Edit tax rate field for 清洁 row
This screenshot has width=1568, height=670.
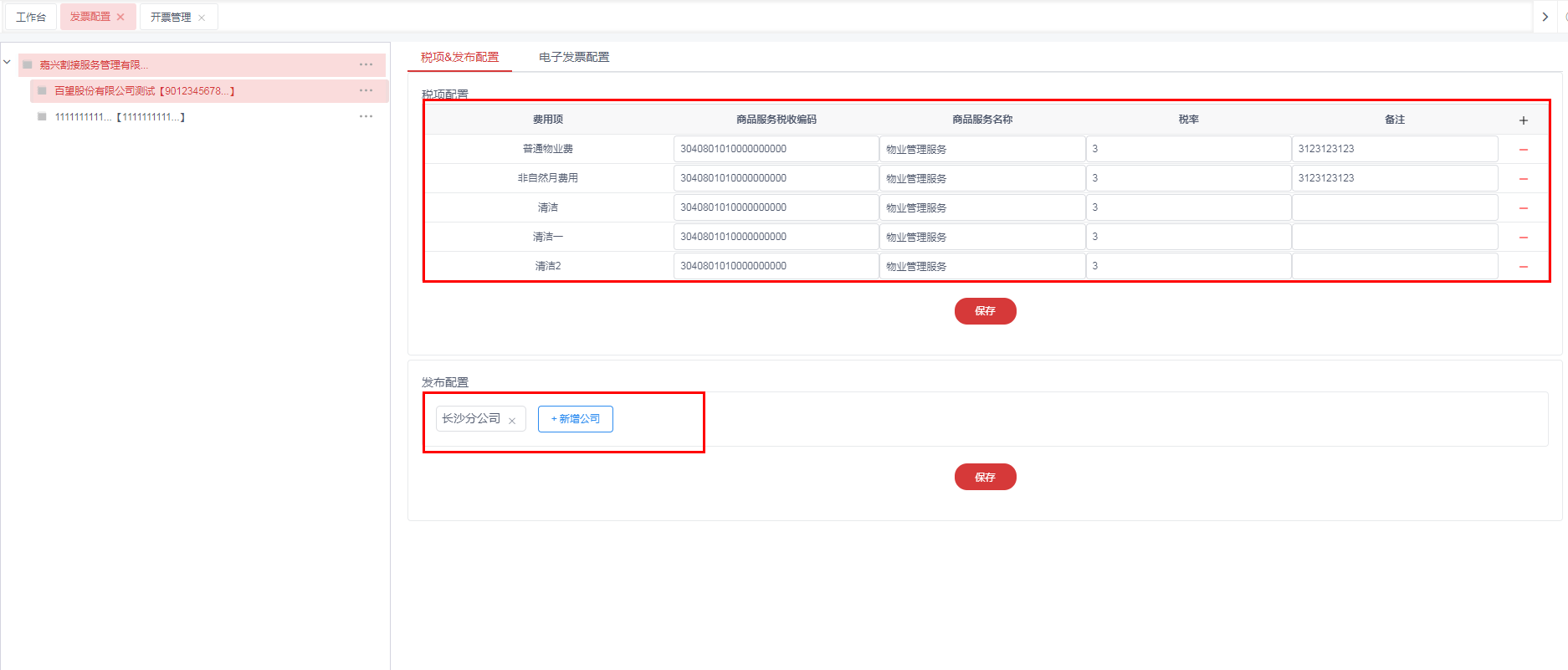point(1188,207)
